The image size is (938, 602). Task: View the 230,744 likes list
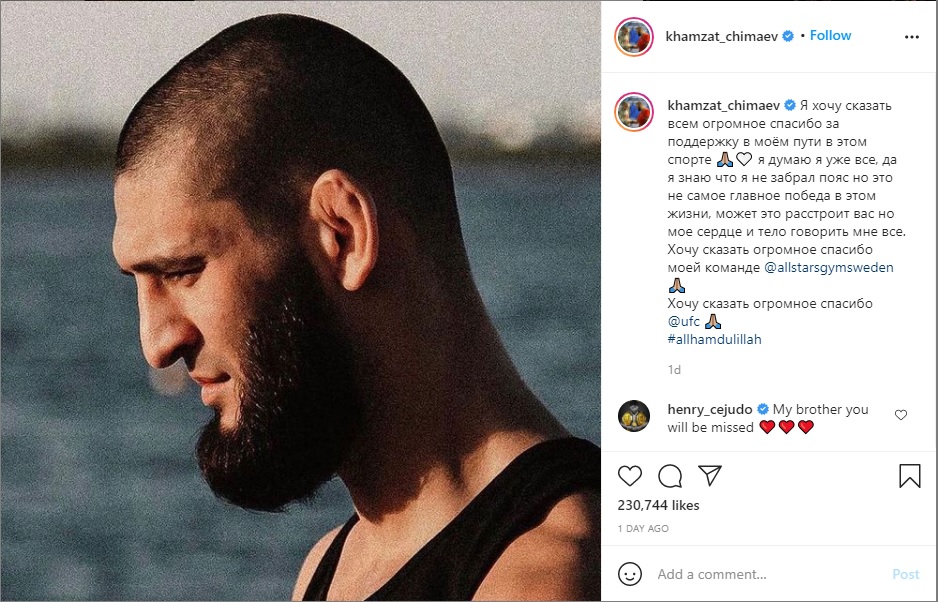(658, 506)
